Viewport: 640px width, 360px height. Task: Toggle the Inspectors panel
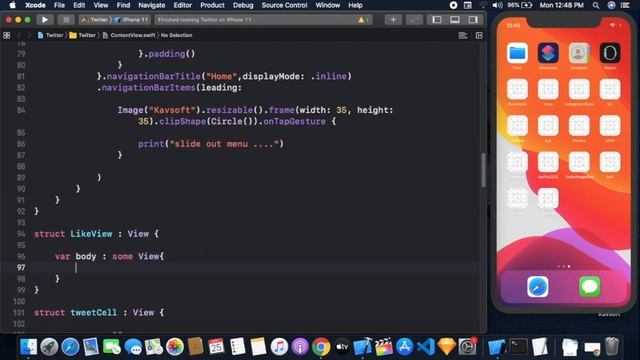click(473, 20)
